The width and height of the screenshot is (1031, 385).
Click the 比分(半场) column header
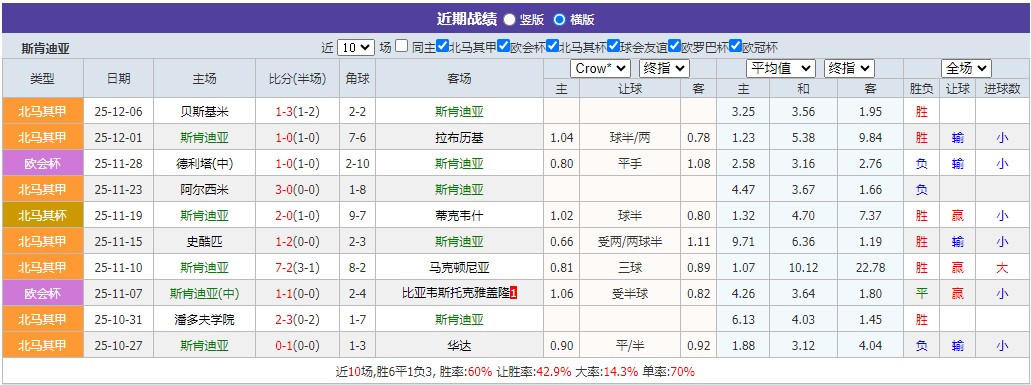click(x=297, y=78)
